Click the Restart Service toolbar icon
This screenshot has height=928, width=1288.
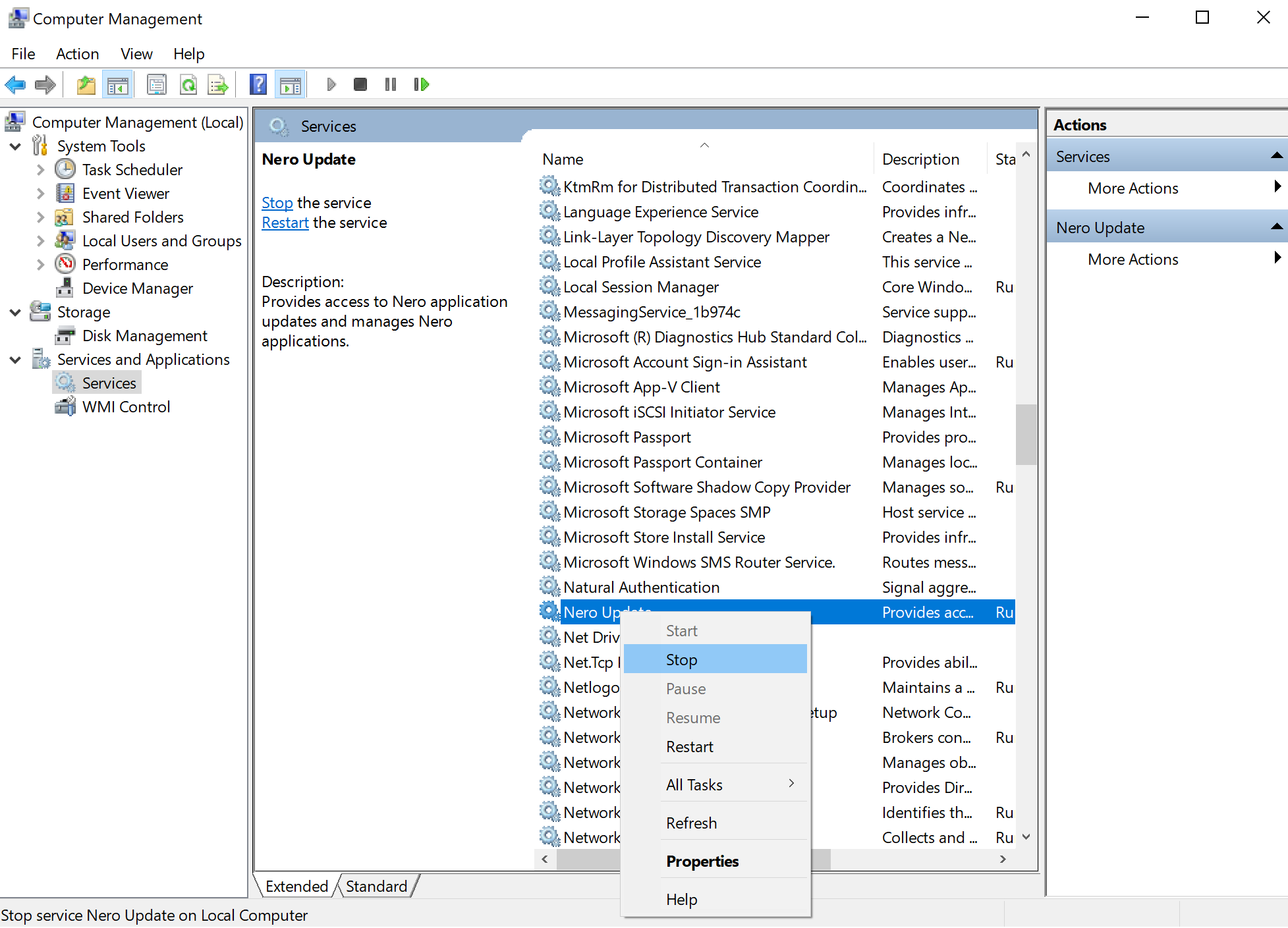point(422,84)
